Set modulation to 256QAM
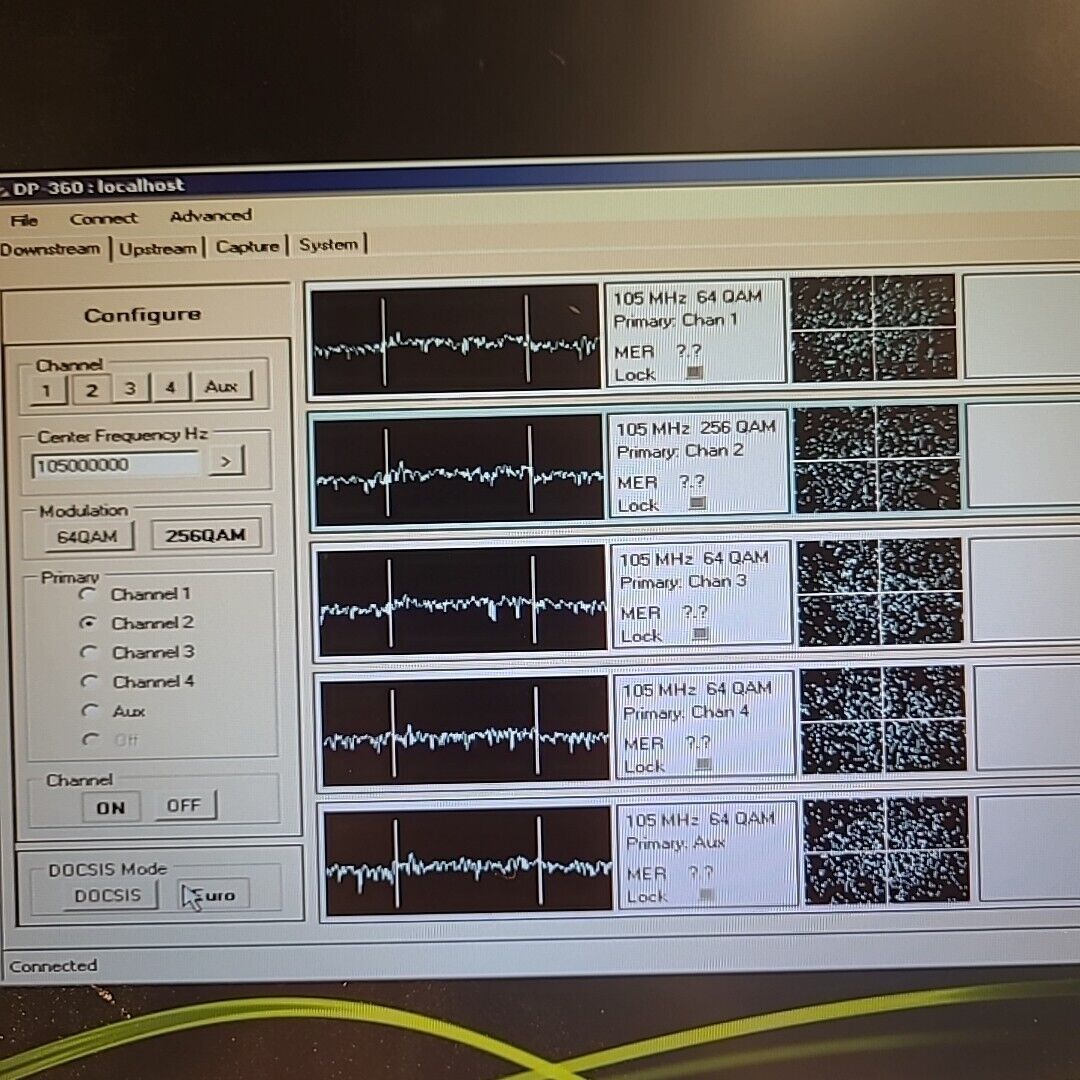 [205, 534]
